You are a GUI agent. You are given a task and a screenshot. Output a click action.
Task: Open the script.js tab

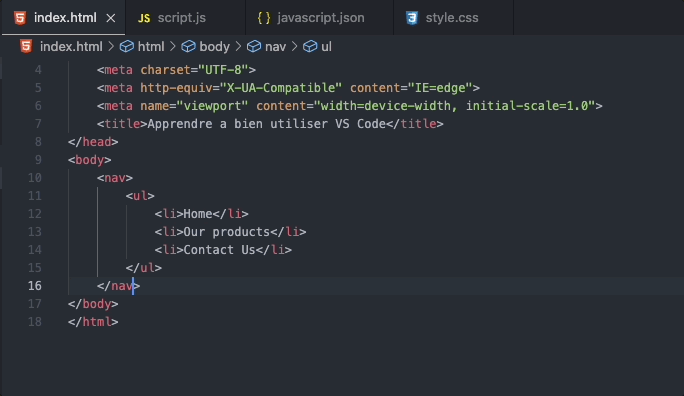[x=185, y=18]
